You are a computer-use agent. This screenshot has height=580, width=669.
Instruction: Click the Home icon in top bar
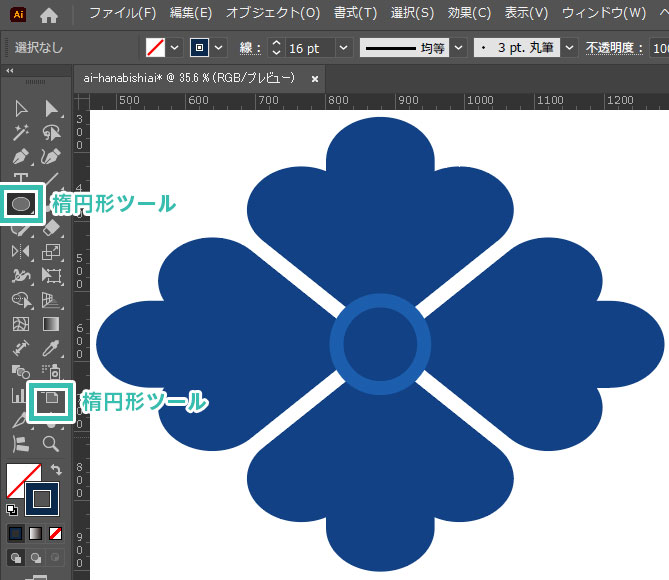tap(48, 15)
